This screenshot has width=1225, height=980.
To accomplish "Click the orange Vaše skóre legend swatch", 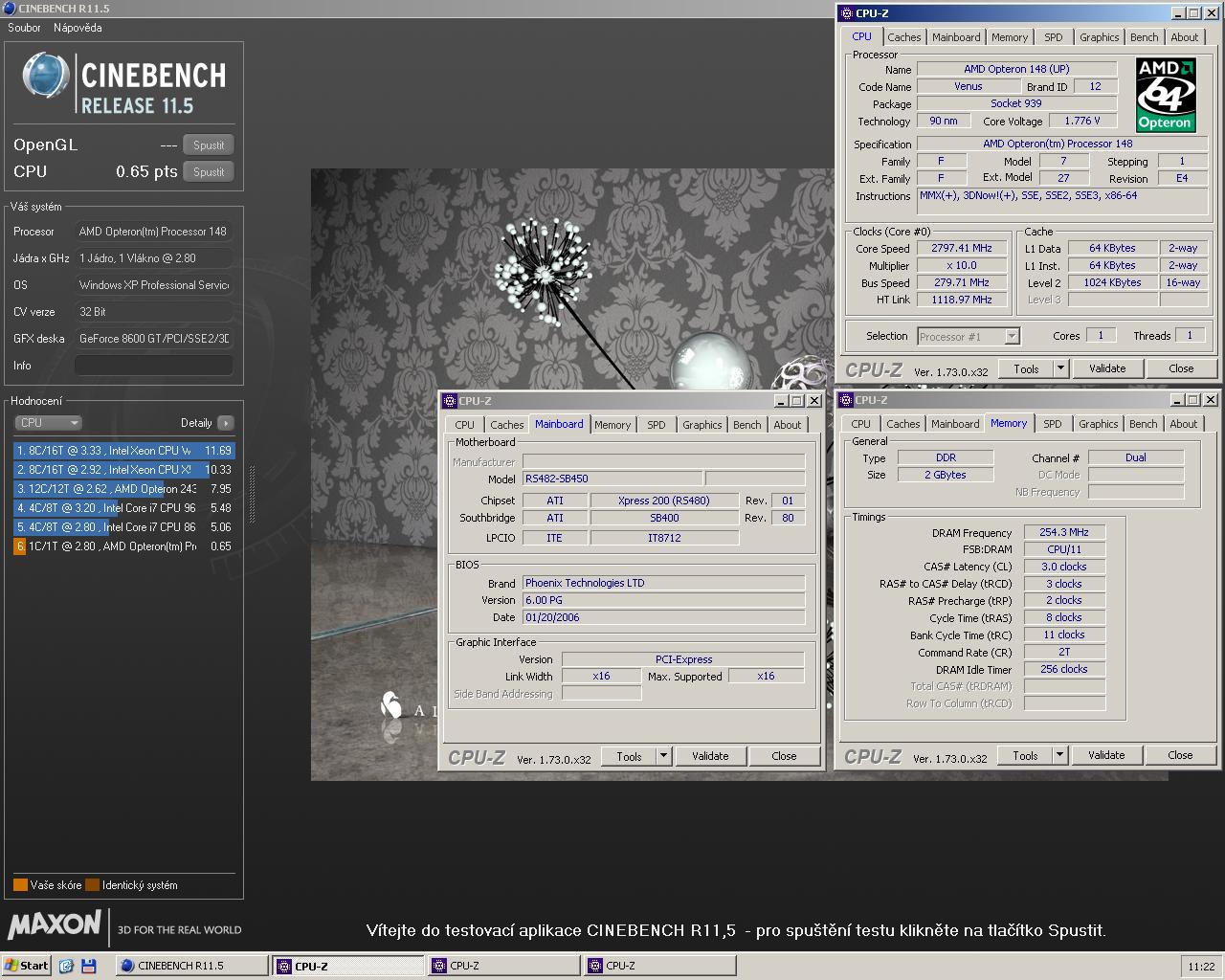I will coord(20,885).
